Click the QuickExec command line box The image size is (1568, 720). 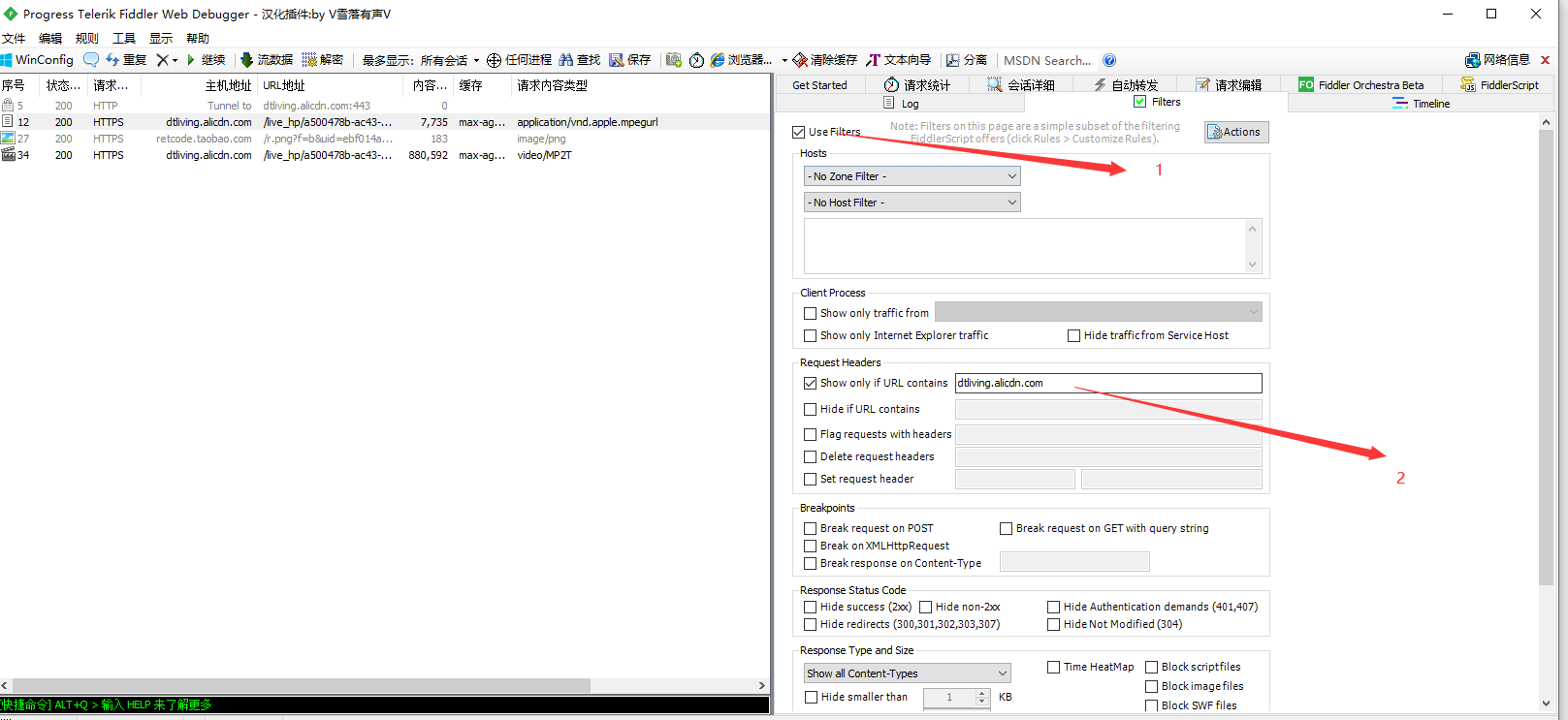(385, 704)
